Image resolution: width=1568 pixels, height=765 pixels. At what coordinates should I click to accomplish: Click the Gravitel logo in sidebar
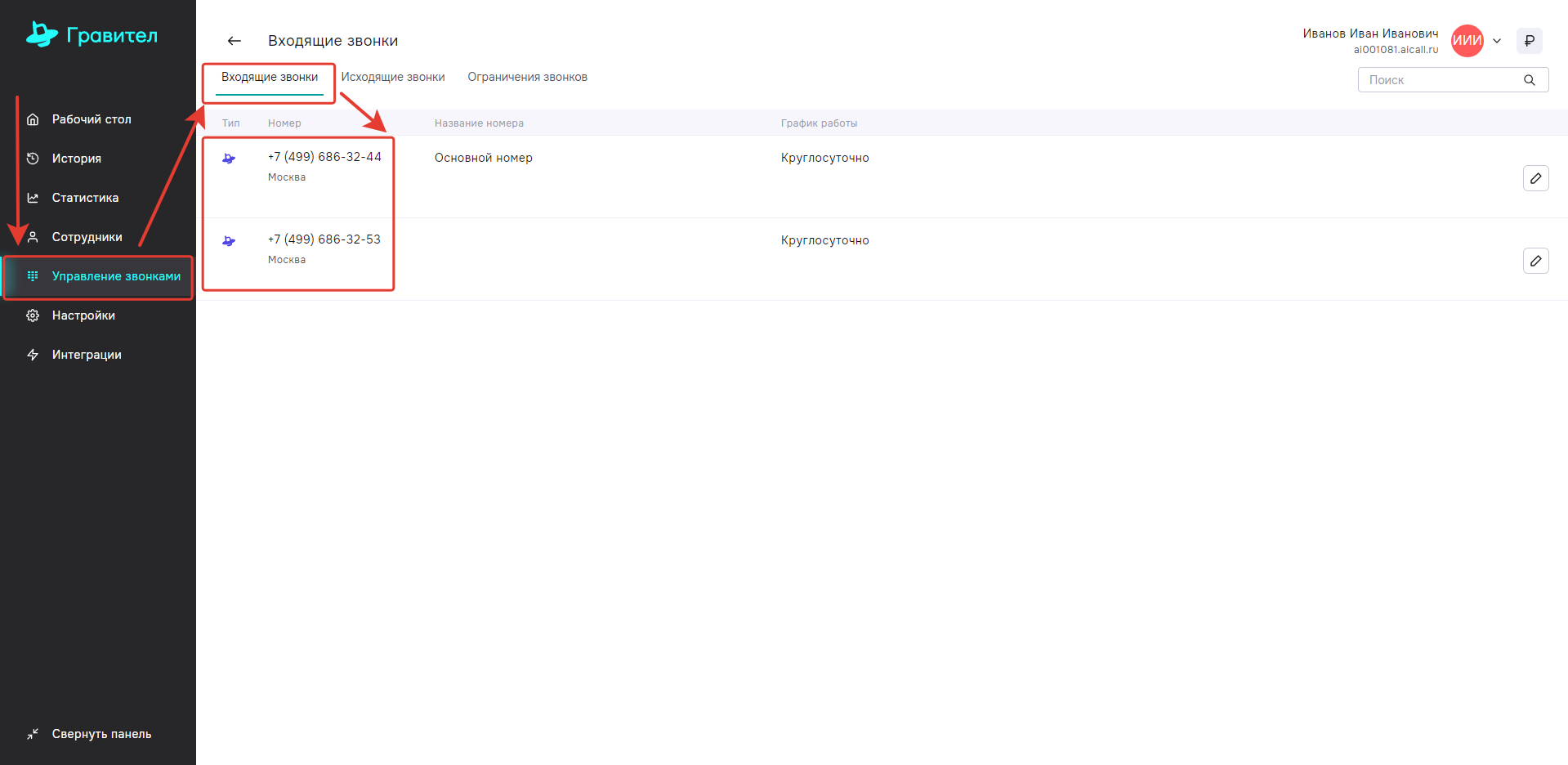(92, 35)
